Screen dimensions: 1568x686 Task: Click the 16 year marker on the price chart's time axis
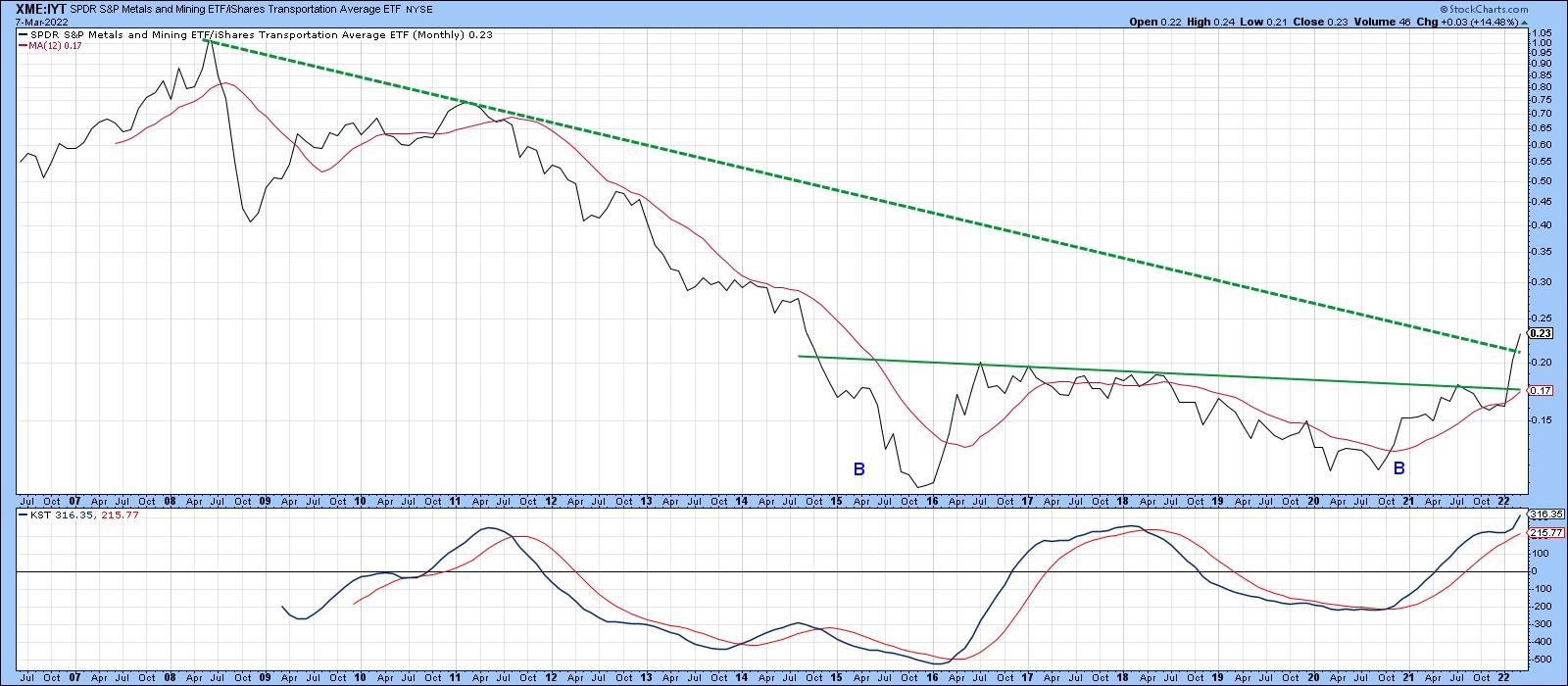pos(932,500)
